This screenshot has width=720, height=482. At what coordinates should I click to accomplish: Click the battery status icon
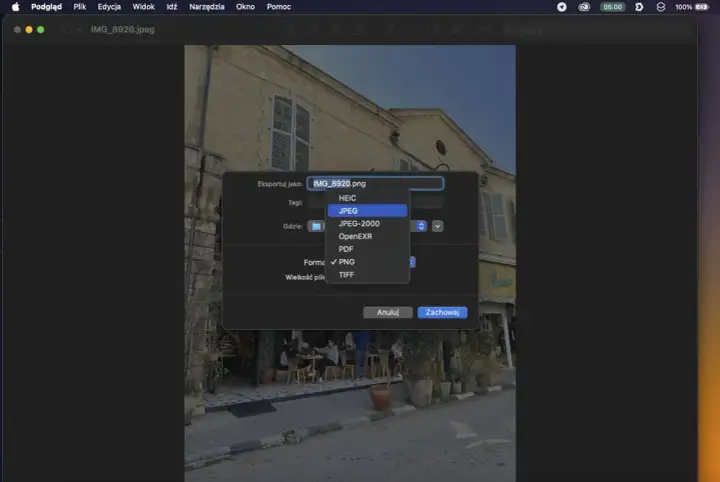702,7
